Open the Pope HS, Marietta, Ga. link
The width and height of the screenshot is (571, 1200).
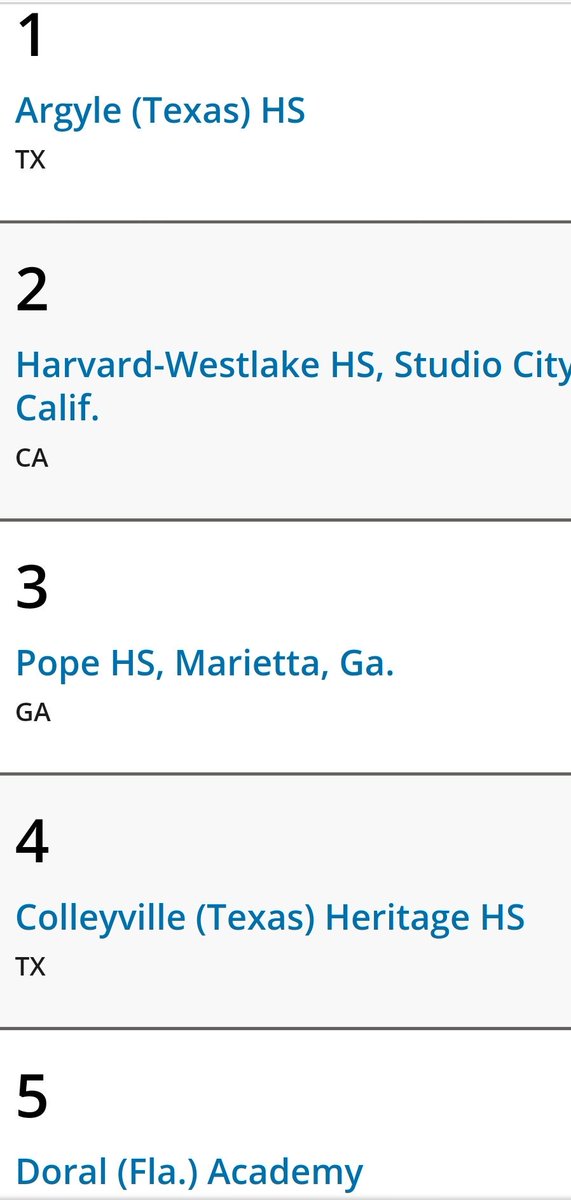click(205, 663)
